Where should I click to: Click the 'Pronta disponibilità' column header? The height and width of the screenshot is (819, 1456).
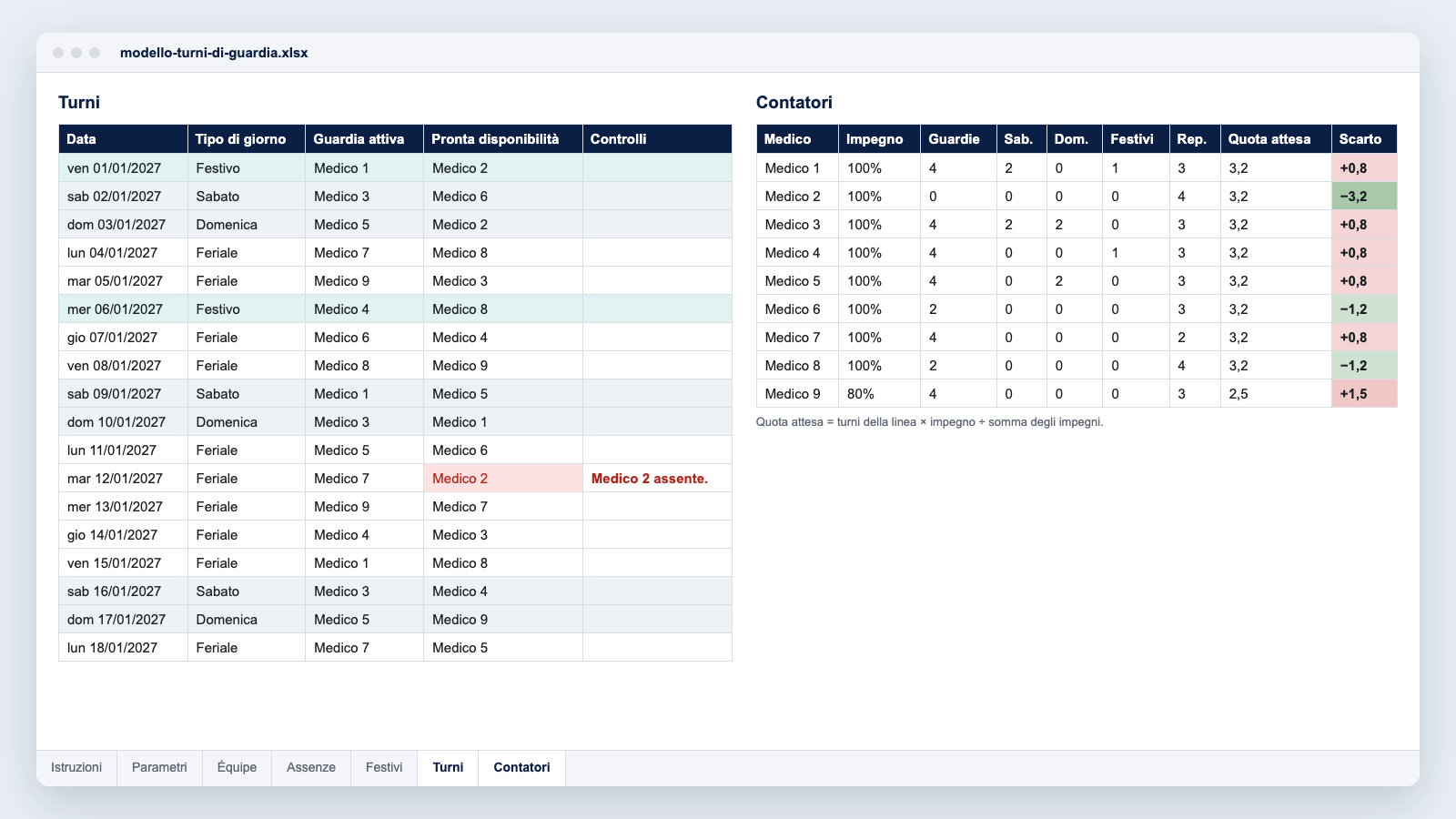tap(503, 138)
